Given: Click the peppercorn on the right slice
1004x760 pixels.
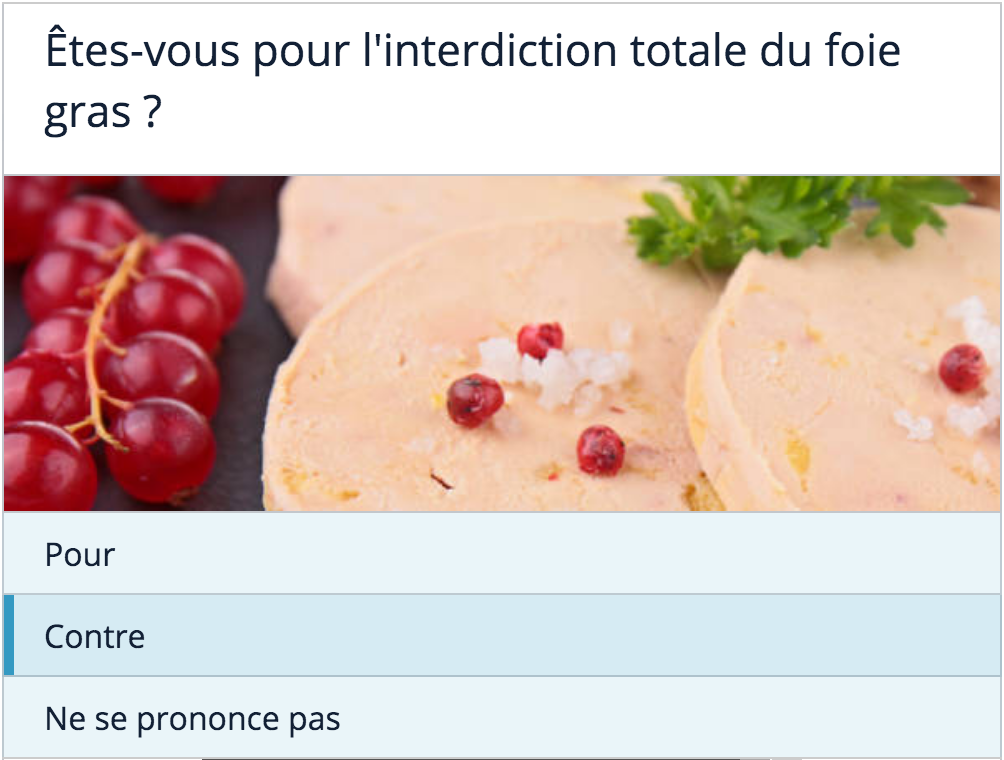Looking at the screenshot, I should (x=962, y=368).
